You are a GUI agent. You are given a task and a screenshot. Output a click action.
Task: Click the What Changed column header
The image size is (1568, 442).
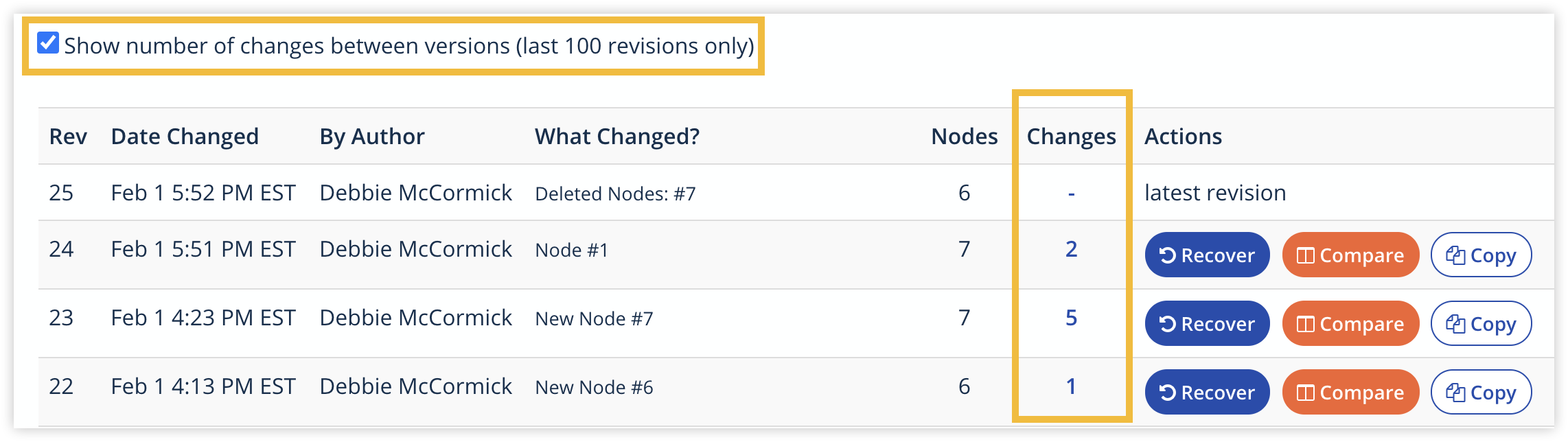(618, 136)
